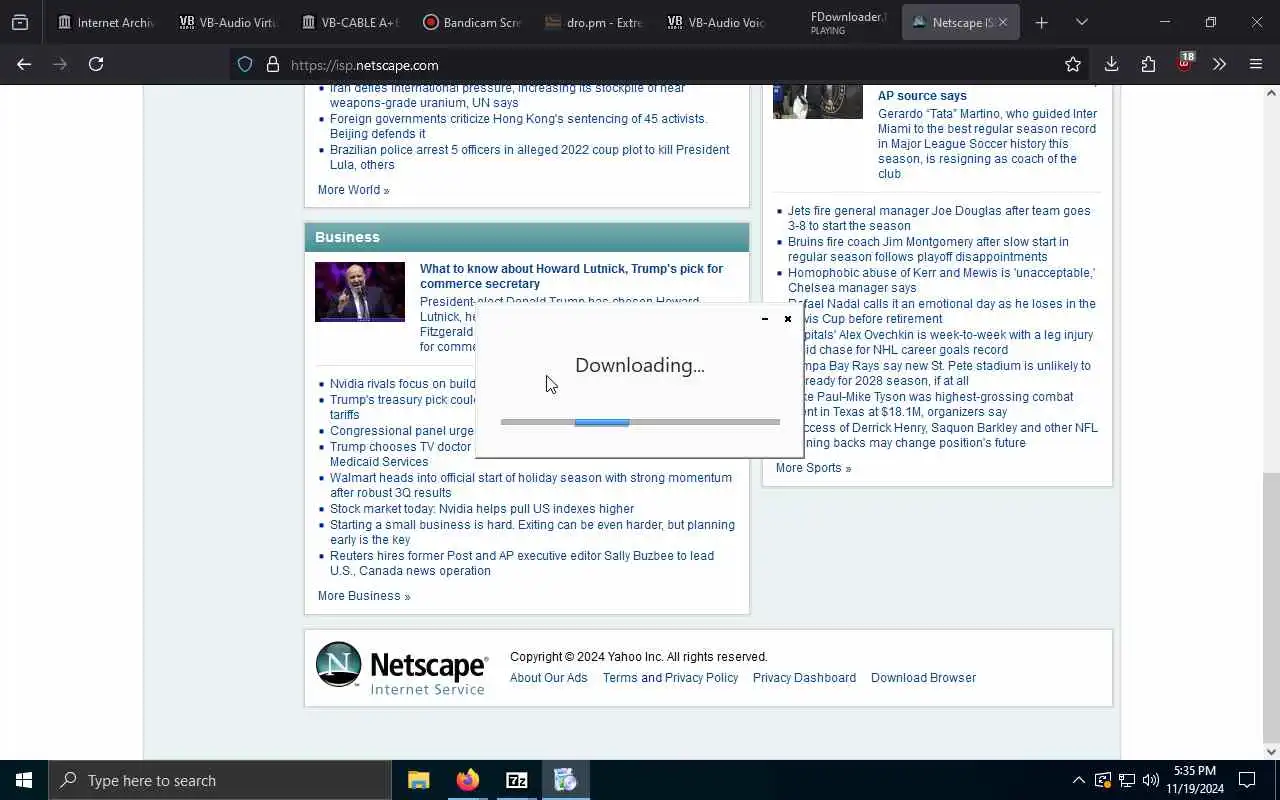Open More Business link

(x=364, y=596)
